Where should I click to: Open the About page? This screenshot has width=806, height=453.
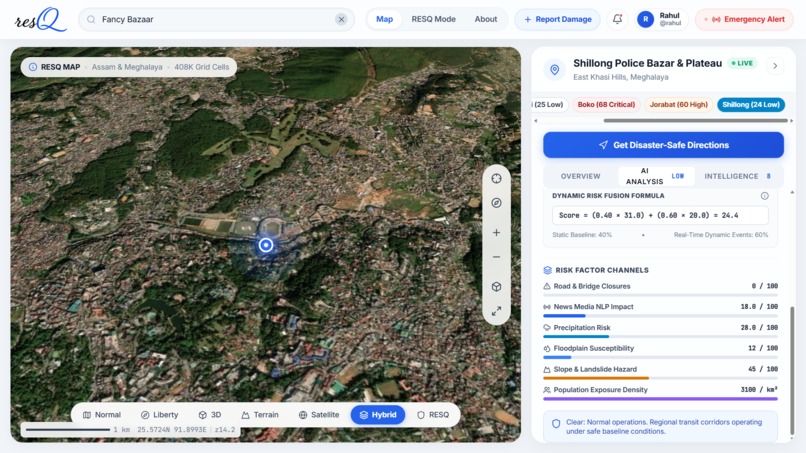pos(486,20)
